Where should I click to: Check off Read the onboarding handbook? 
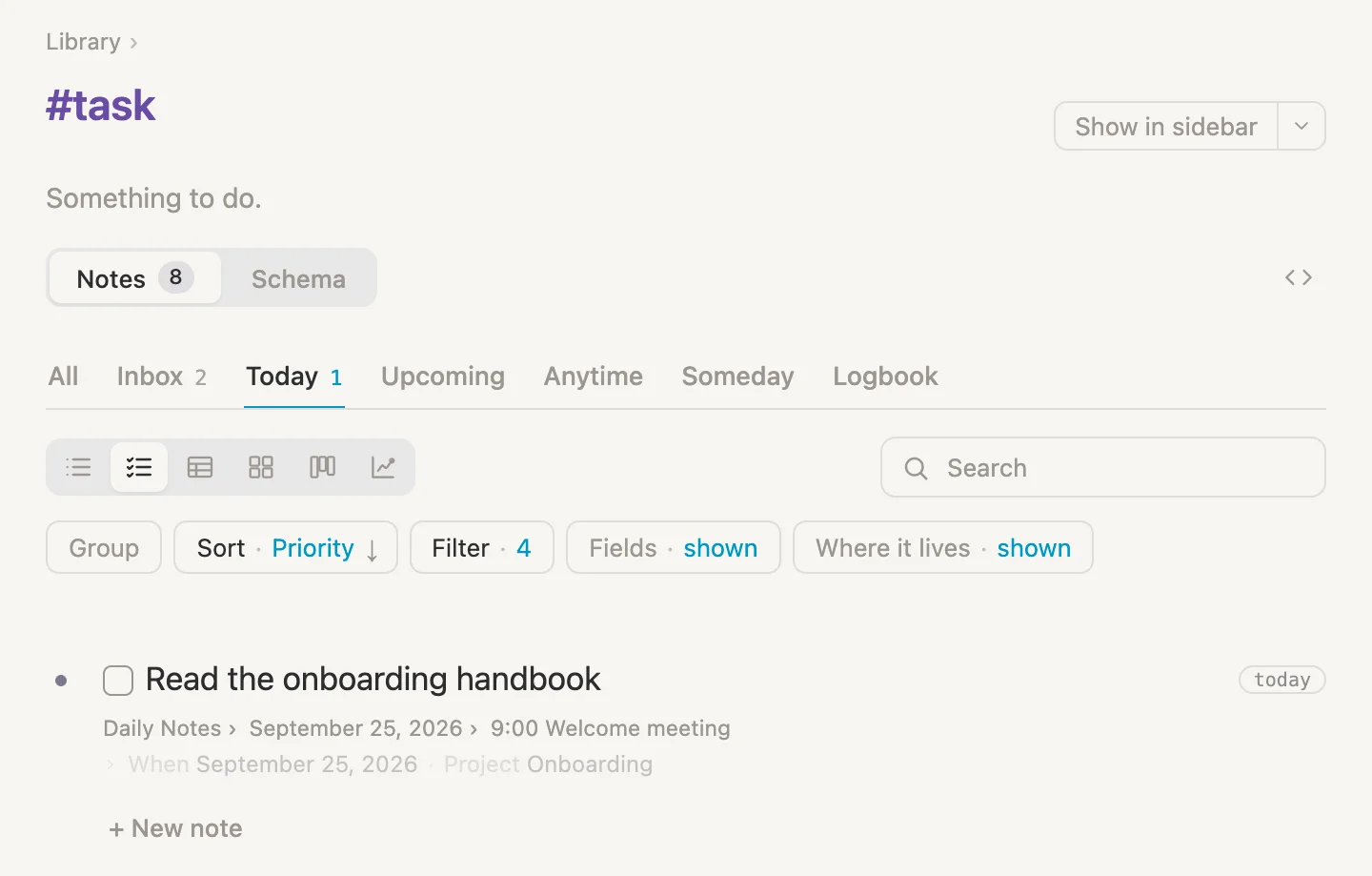[x=118, y=681]
